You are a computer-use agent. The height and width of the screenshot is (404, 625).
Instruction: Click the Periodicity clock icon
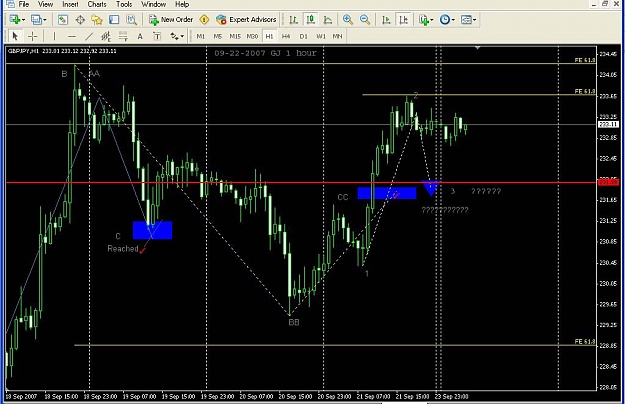coord(445,20)
